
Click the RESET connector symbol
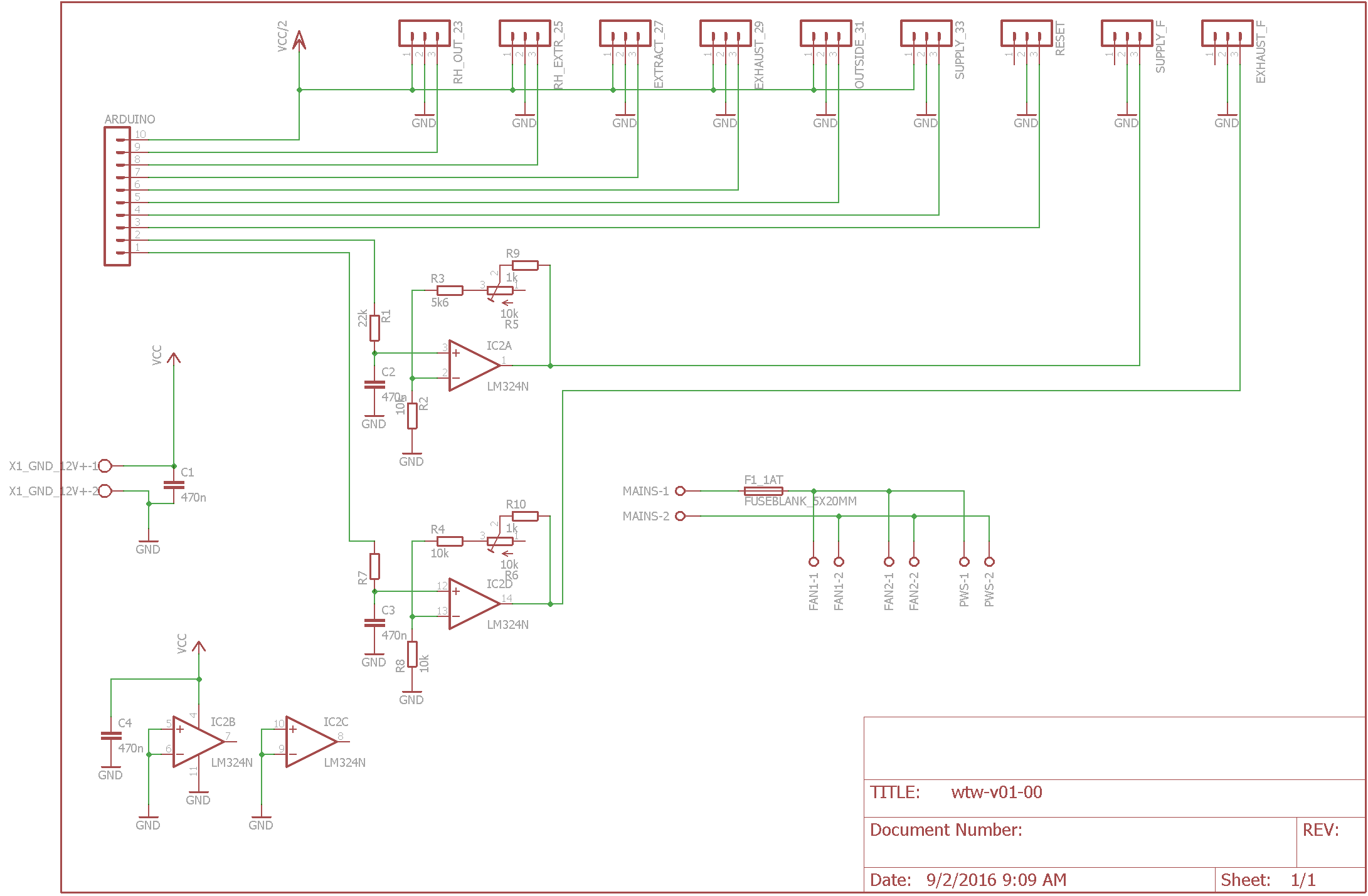tap(1027, 34)
